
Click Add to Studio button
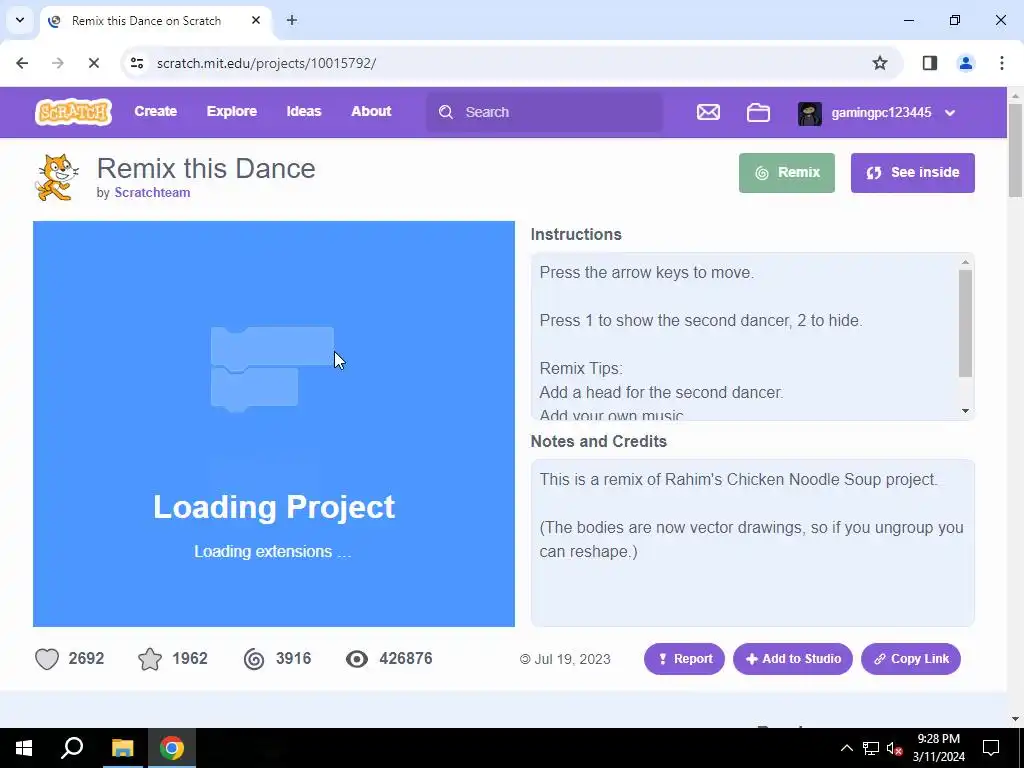tap(793, 659)
